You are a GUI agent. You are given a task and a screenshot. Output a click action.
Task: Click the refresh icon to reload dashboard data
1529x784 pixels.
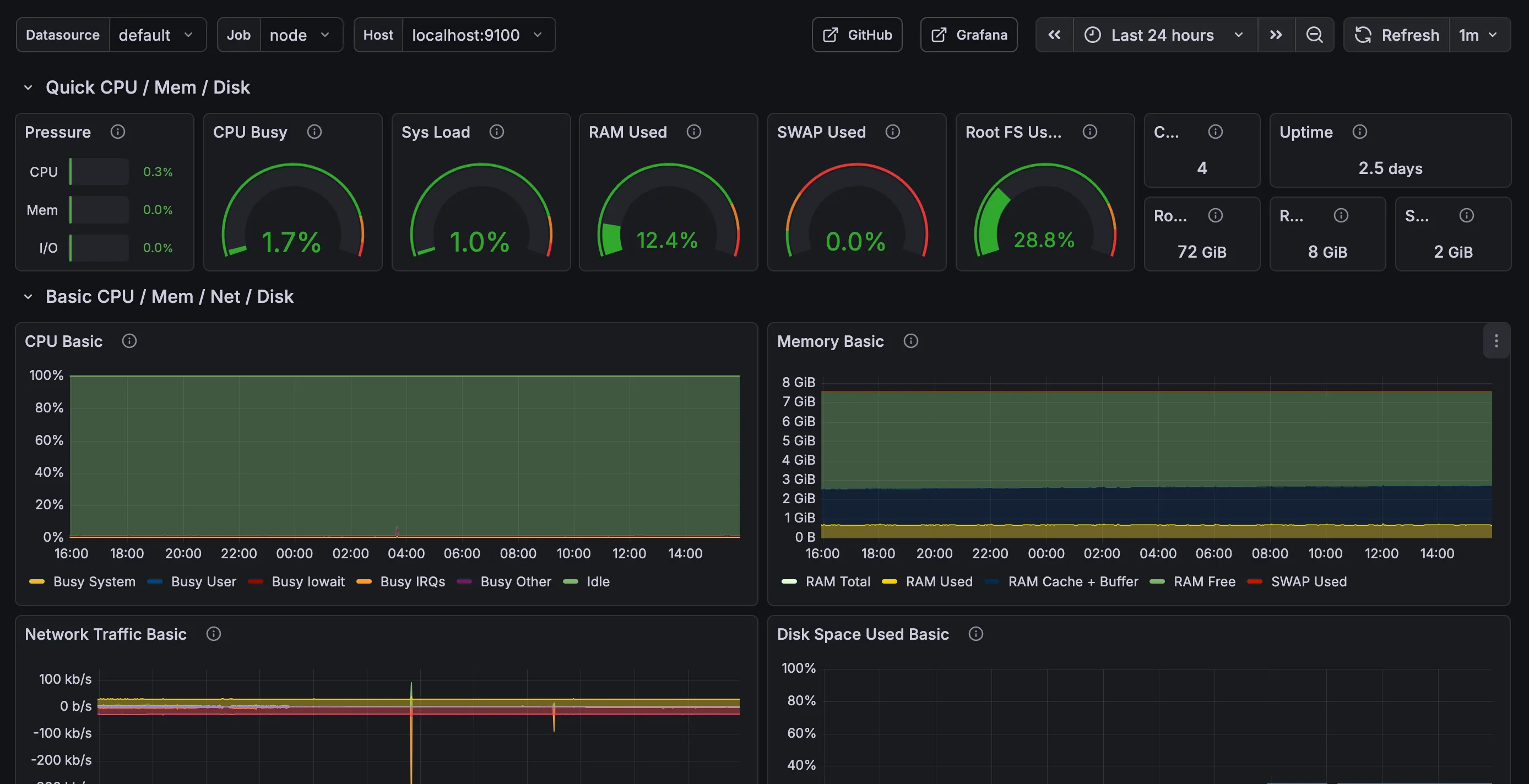tap(1362, 35)
